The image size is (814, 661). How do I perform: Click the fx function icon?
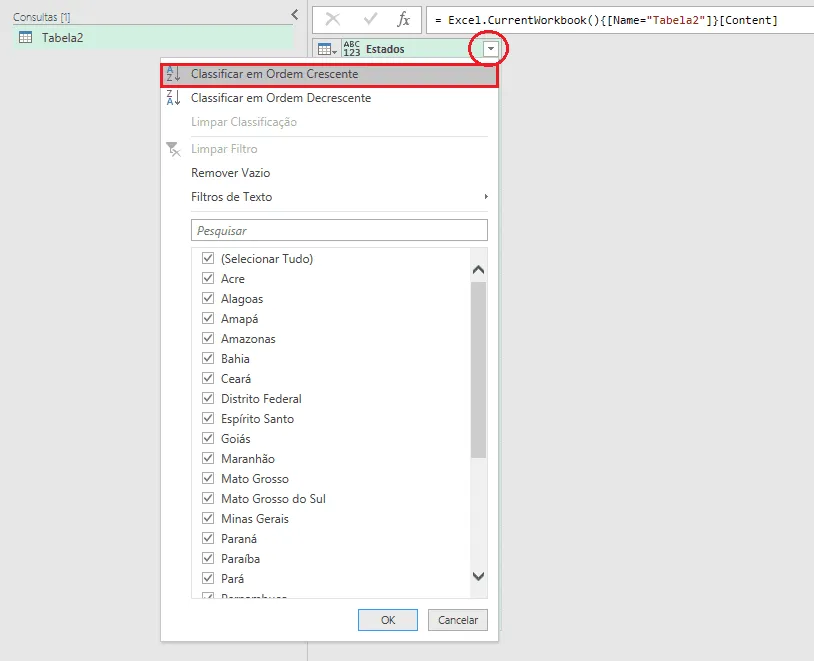[x=403, y=20]
